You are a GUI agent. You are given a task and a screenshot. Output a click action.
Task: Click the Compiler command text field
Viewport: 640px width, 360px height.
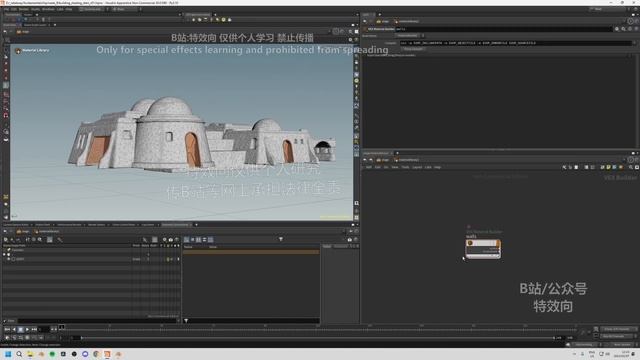tap(515, 43)
